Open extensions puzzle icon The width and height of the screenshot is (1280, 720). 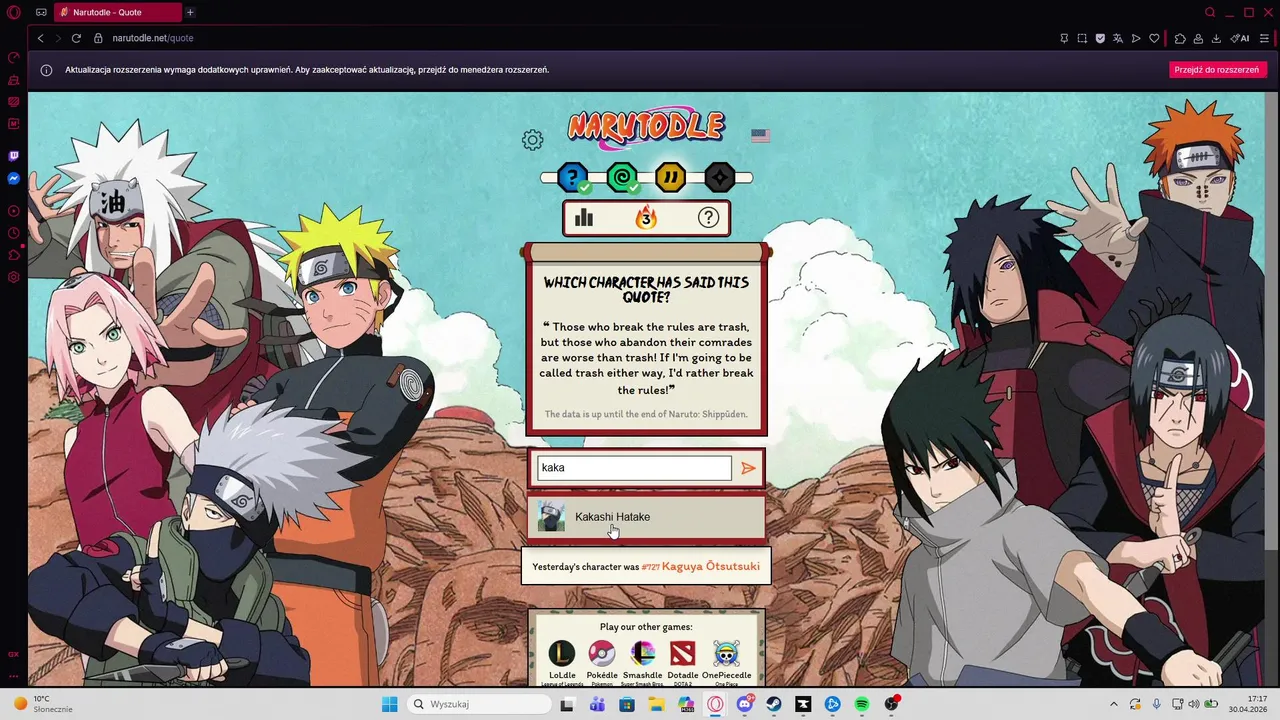pos(1180,38)
